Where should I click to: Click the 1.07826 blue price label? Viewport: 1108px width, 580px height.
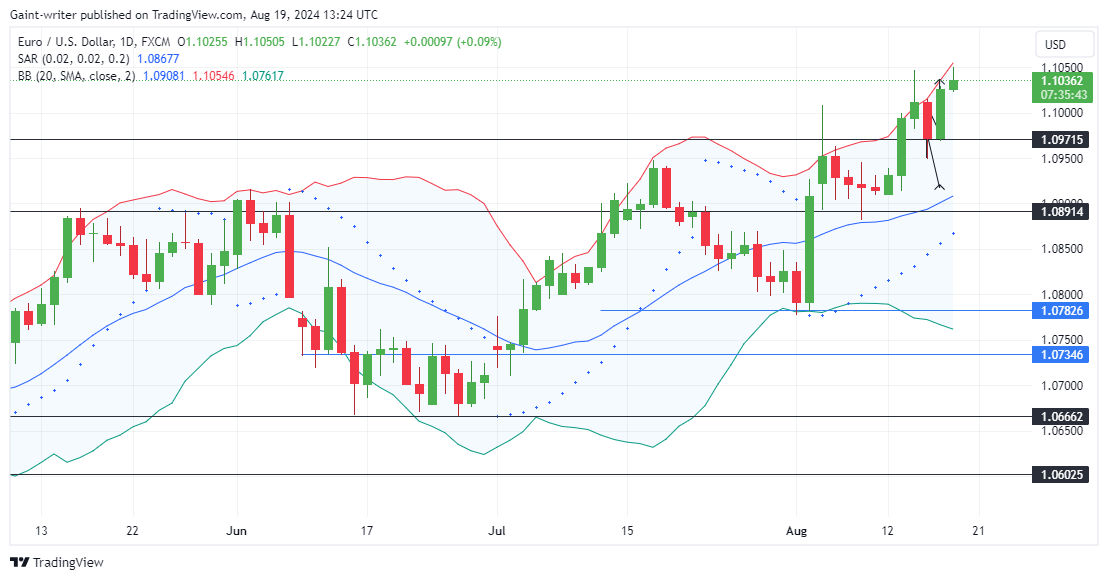point(1062,310)
